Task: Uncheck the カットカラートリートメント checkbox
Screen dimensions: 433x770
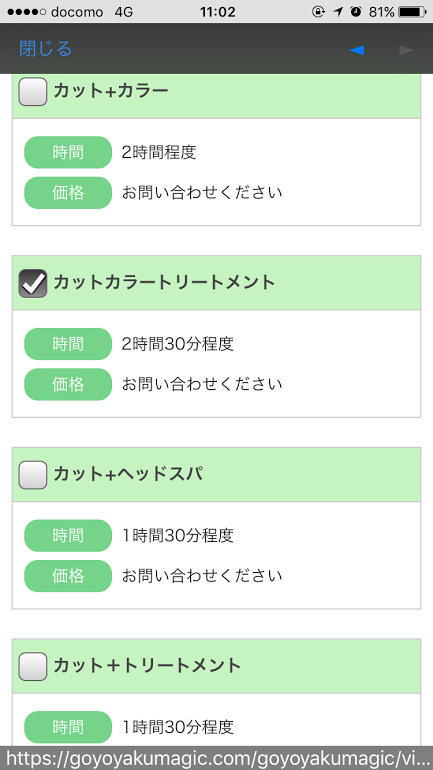Action: click(33, 283)
